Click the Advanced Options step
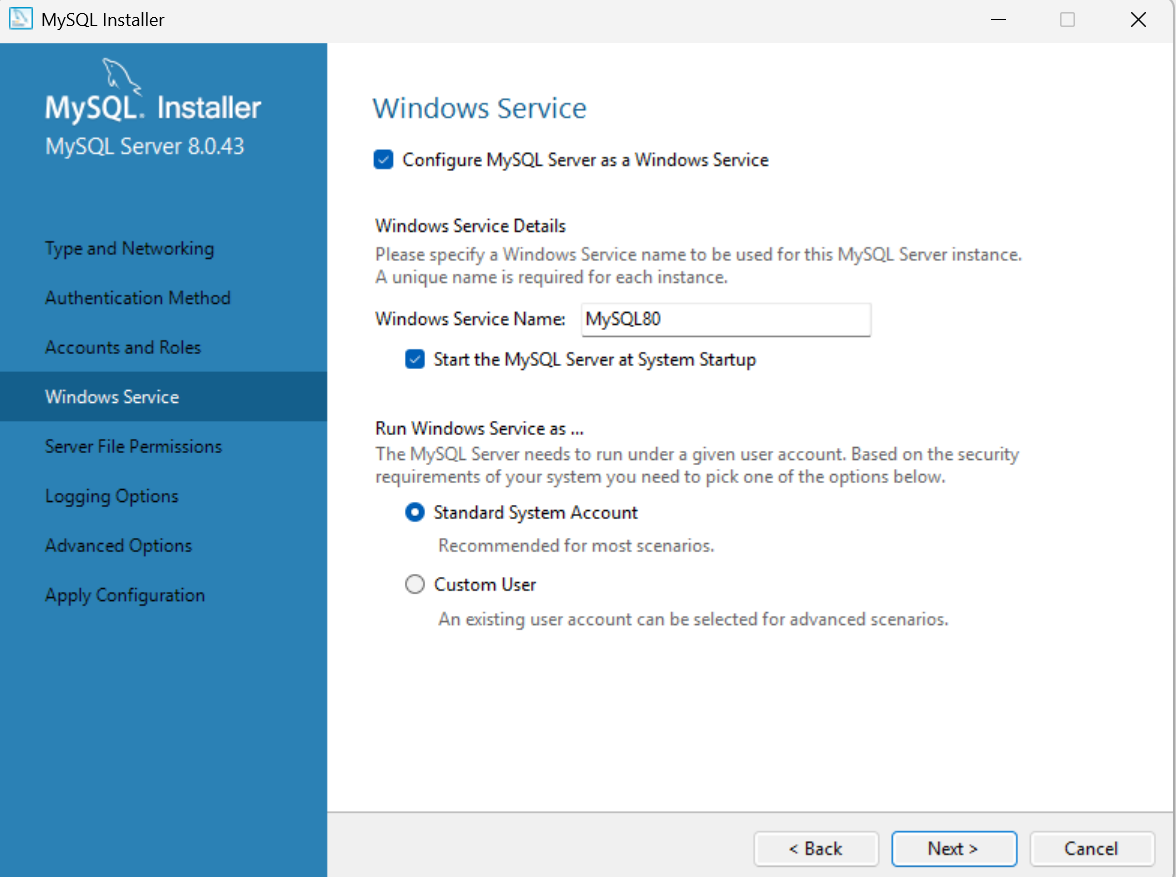 118,545
